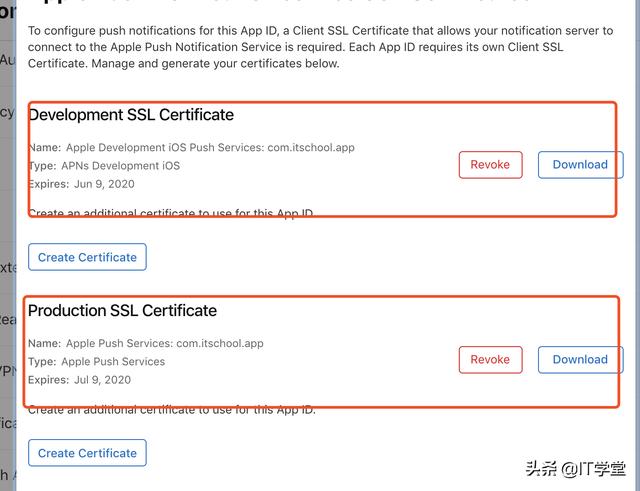This screenshot has height=491, width=640.
Task: Revoke the Development SSL certificate
Action: (x=490, y=165)
